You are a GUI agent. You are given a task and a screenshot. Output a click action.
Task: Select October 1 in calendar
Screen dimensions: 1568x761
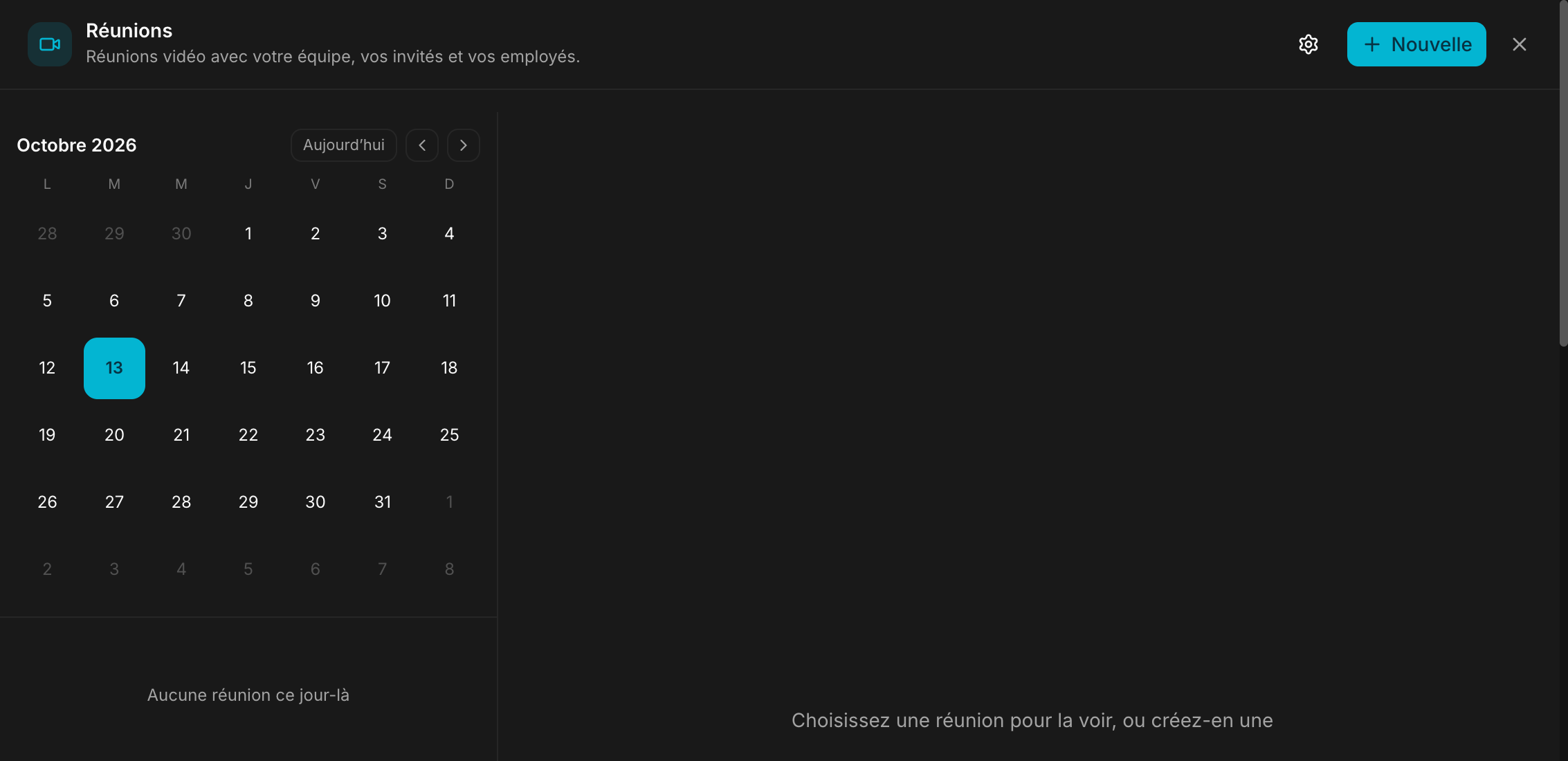tap(248, 234)
